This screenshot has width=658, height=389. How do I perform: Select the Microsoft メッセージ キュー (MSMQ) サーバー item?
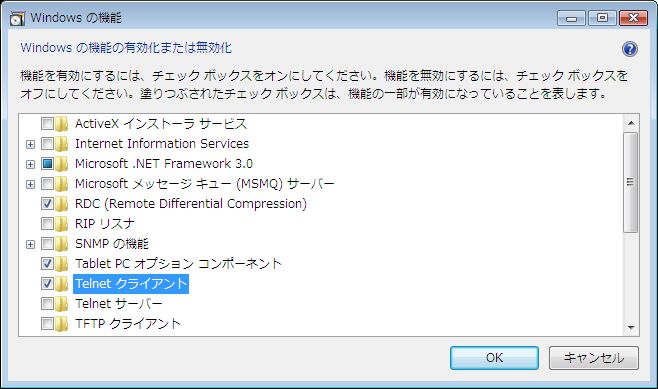point(204,184)
